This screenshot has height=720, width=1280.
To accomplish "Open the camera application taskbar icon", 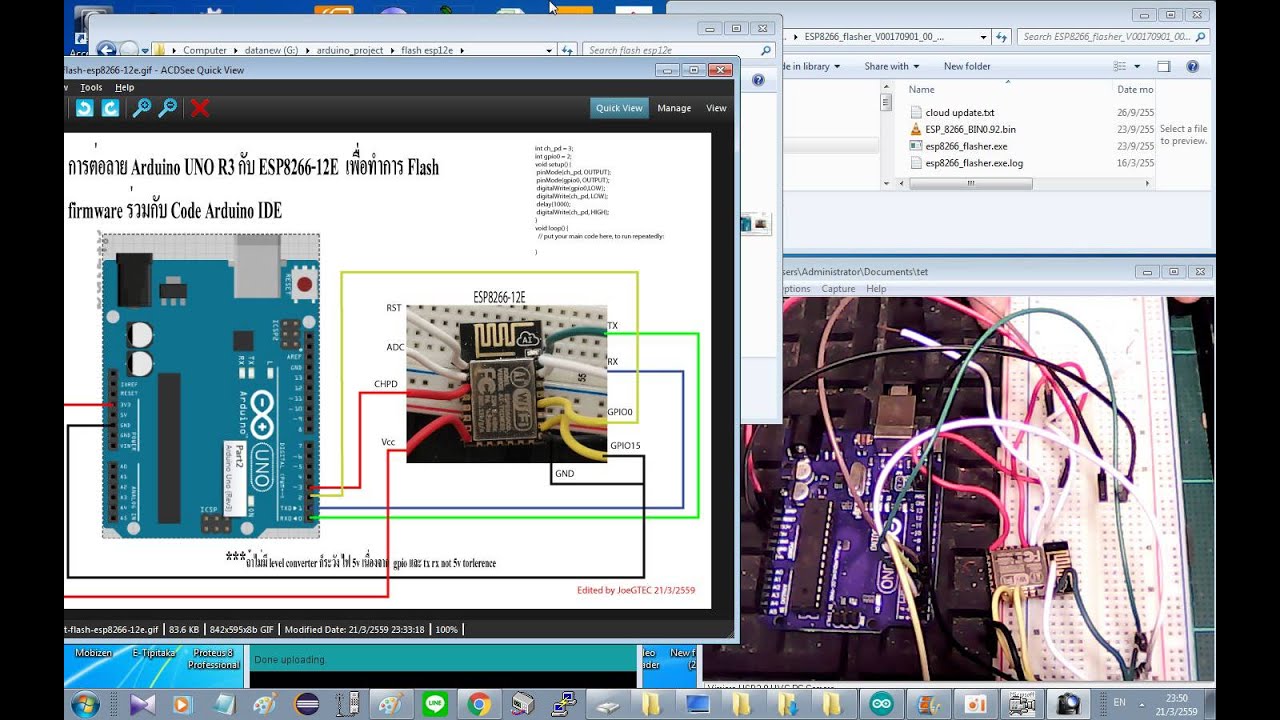I will (1069, 704).
